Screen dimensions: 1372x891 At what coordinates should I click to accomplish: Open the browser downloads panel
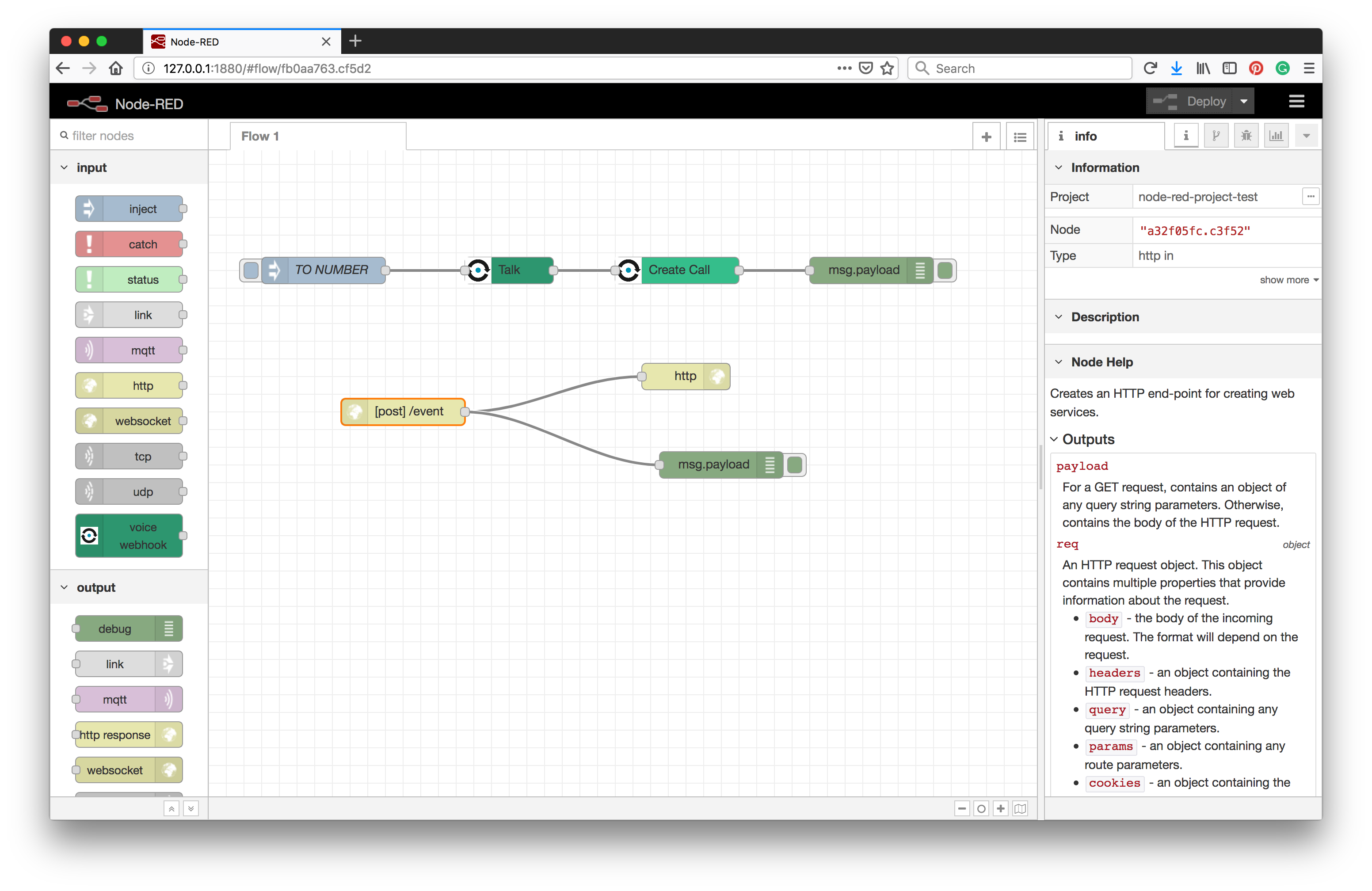[x=1177, y=69]
